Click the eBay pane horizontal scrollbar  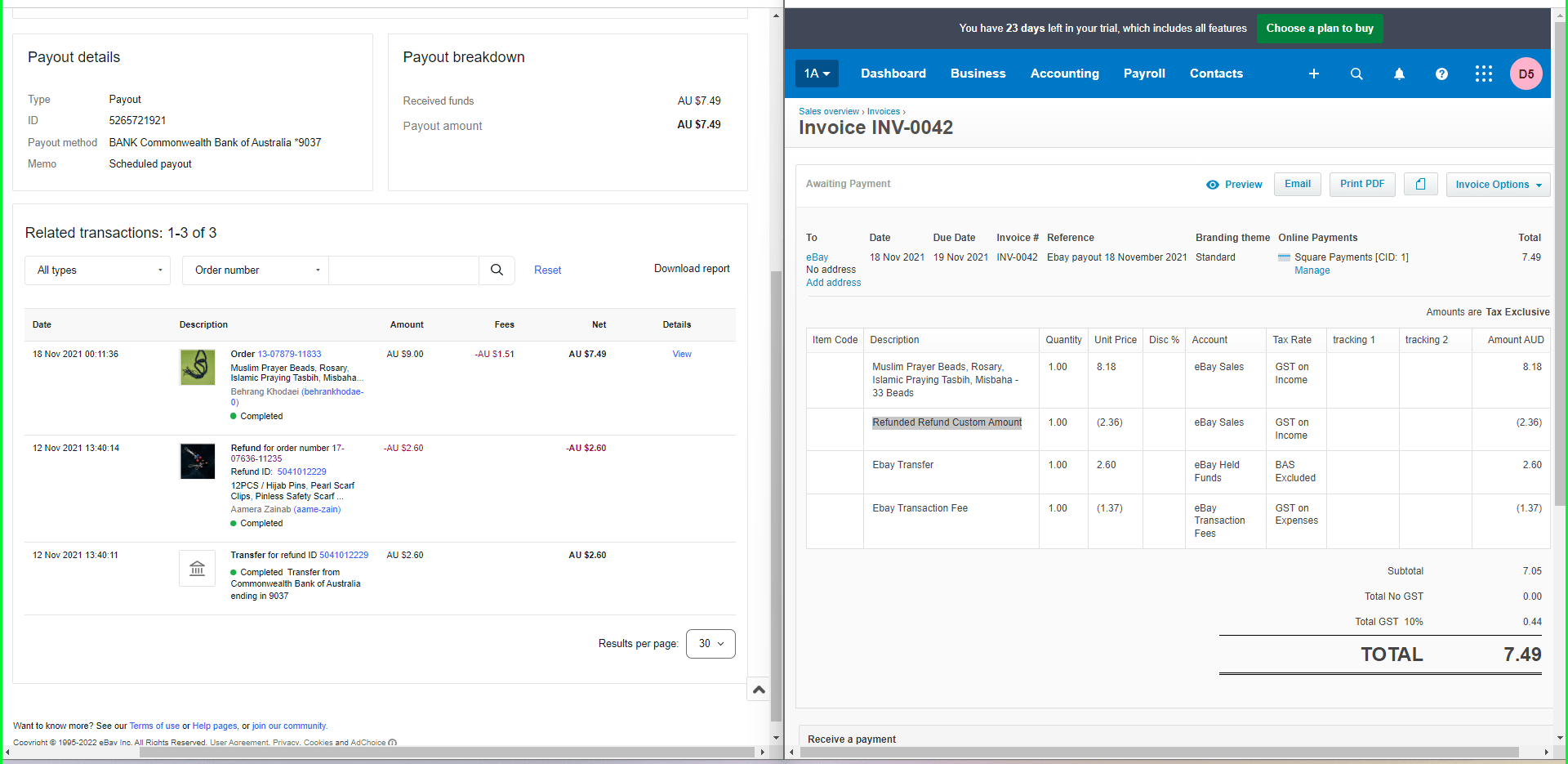pyautogui.click(x=445, y=752)
